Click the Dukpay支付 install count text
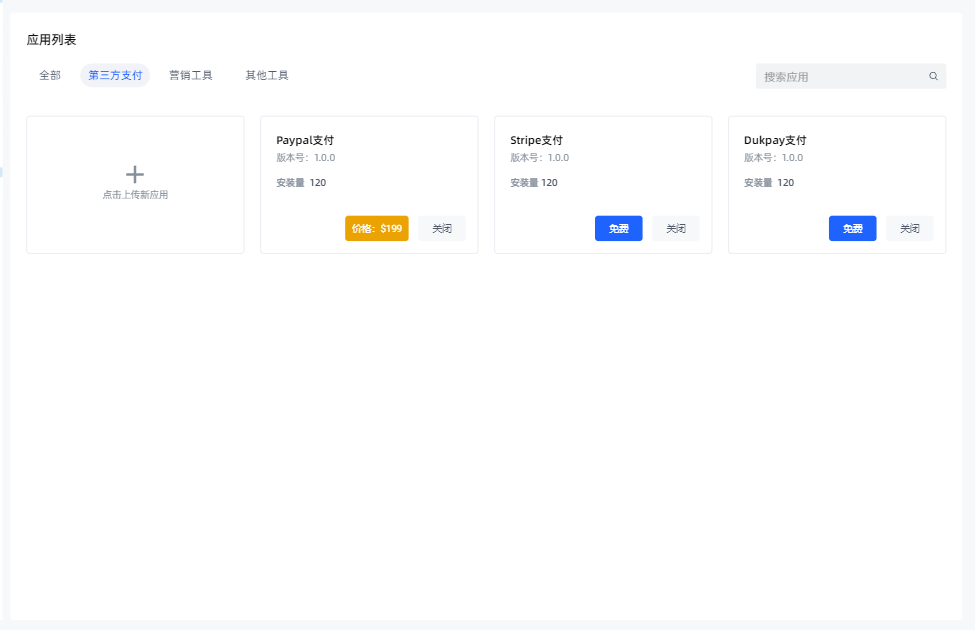Screen dimensions: 975x630 coord(769,183)
